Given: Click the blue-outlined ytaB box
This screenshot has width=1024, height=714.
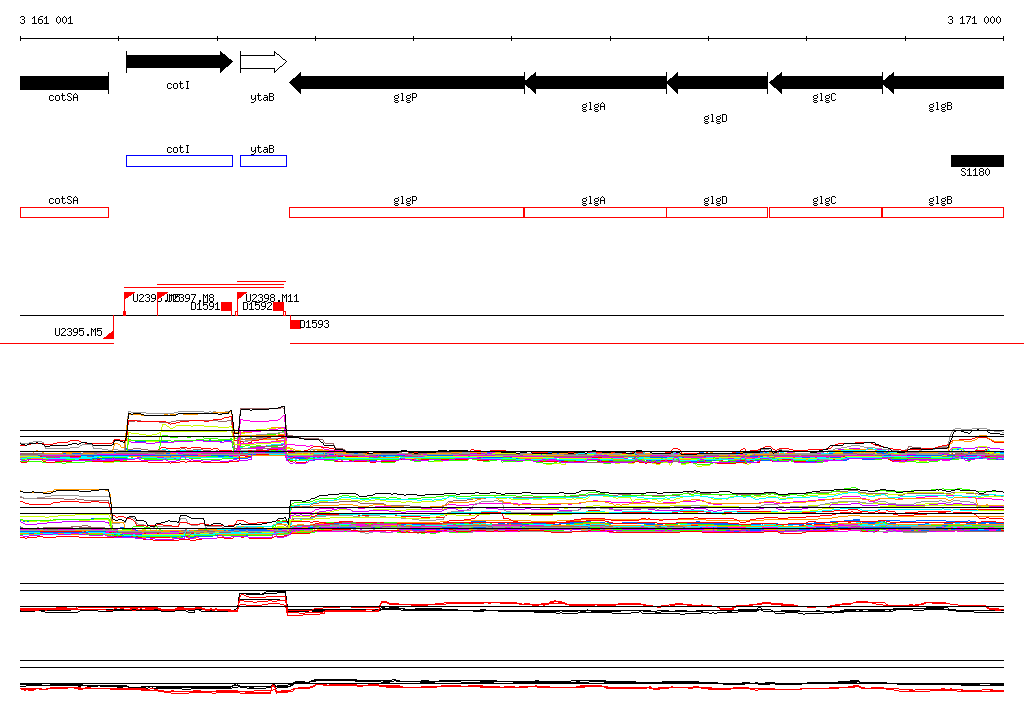Looking at the screenshot, I should tap(263, 161).
